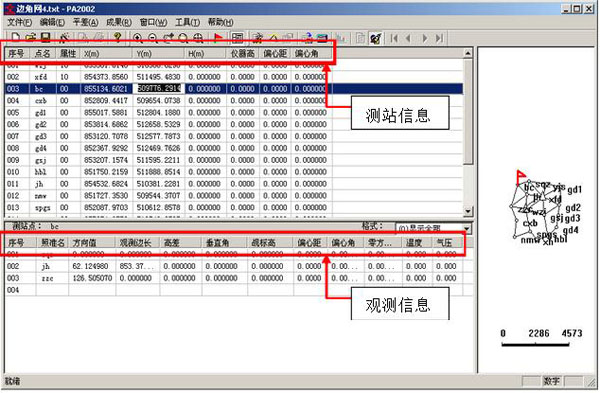Click direction value 62.124980 for jh
Viewport: 600px width, 393px height.
tap(91, 266)
